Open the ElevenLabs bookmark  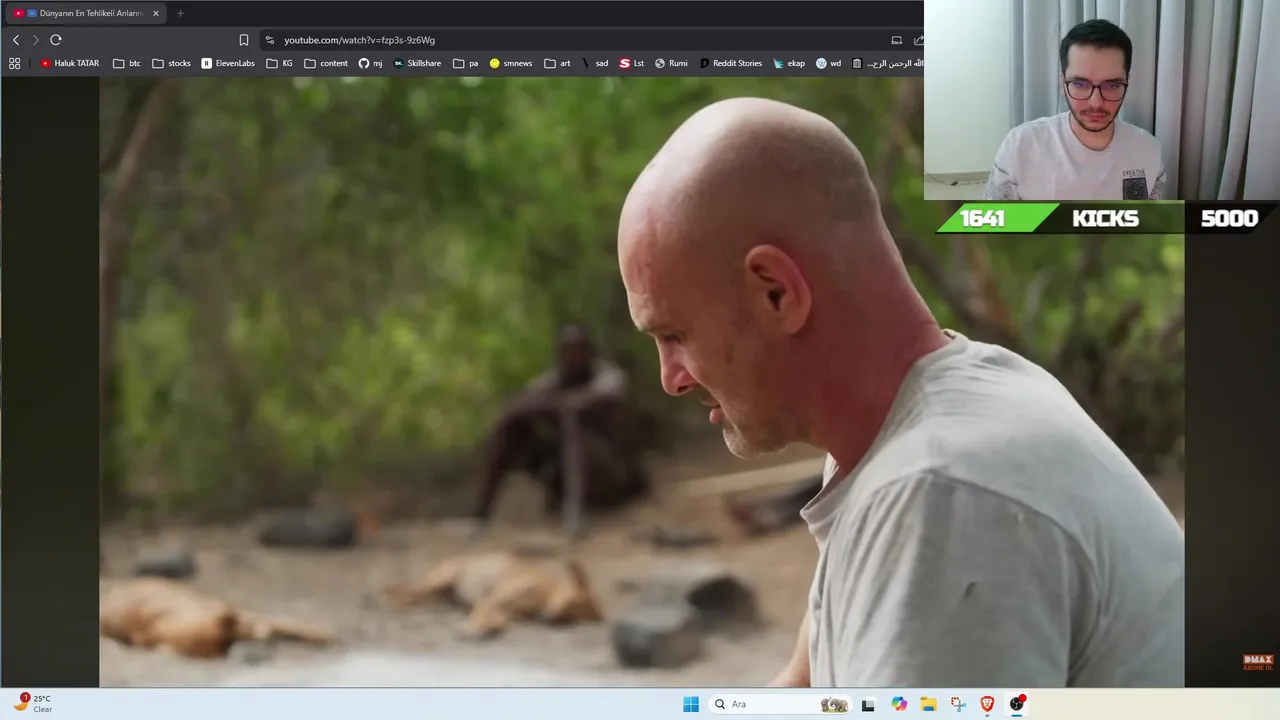pos(228,63)
